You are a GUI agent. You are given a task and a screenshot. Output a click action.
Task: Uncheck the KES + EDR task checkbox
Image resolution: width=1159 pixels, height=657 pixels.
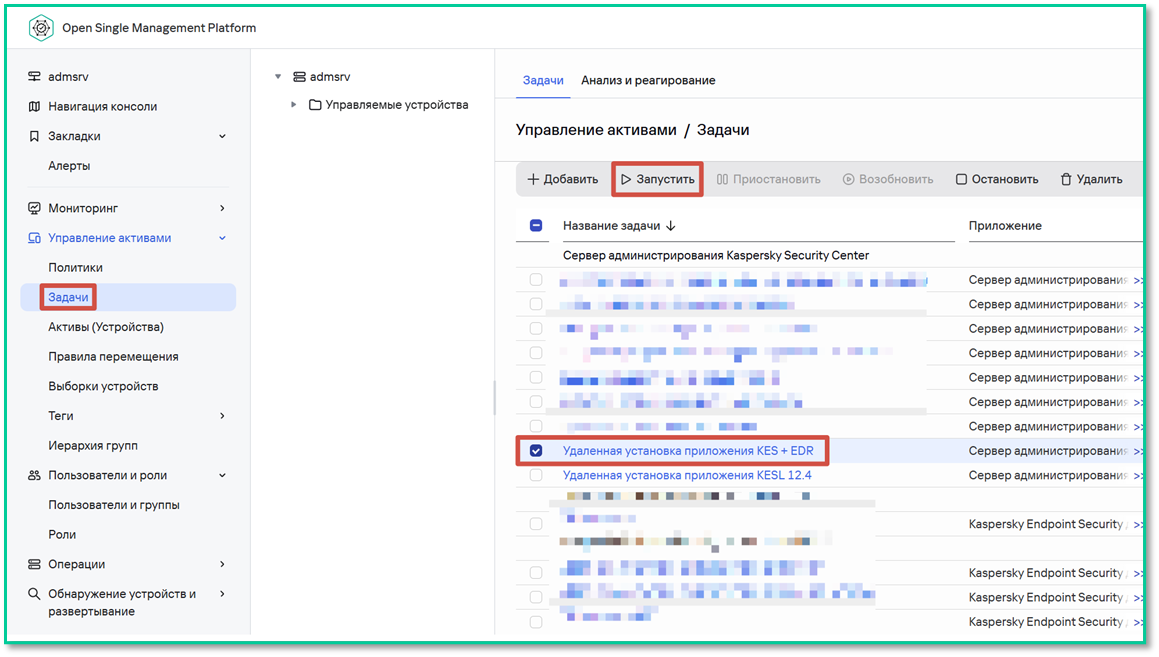tap(536, 451)
